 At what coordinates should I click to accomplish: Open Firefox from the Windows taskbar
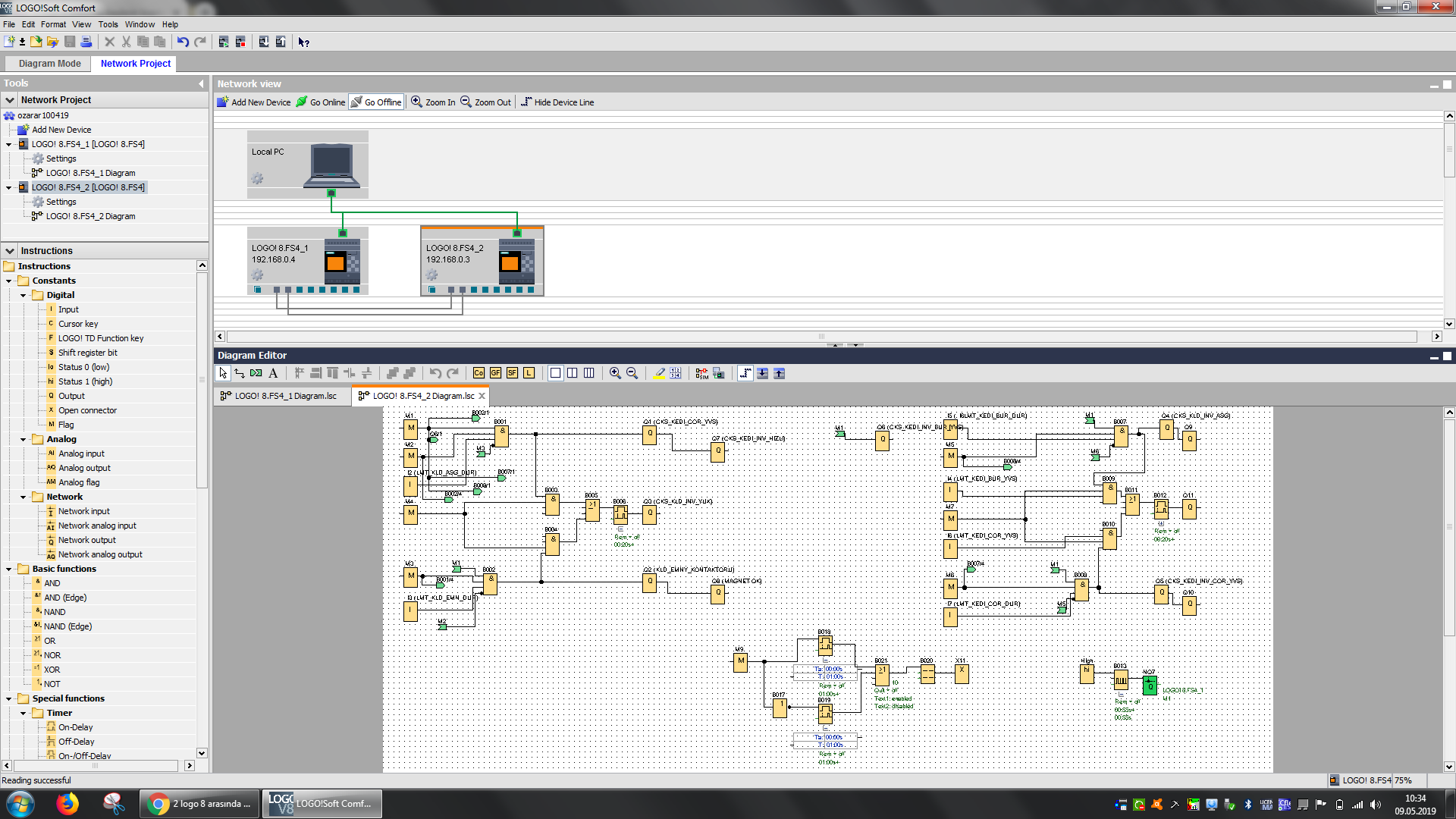67,803
